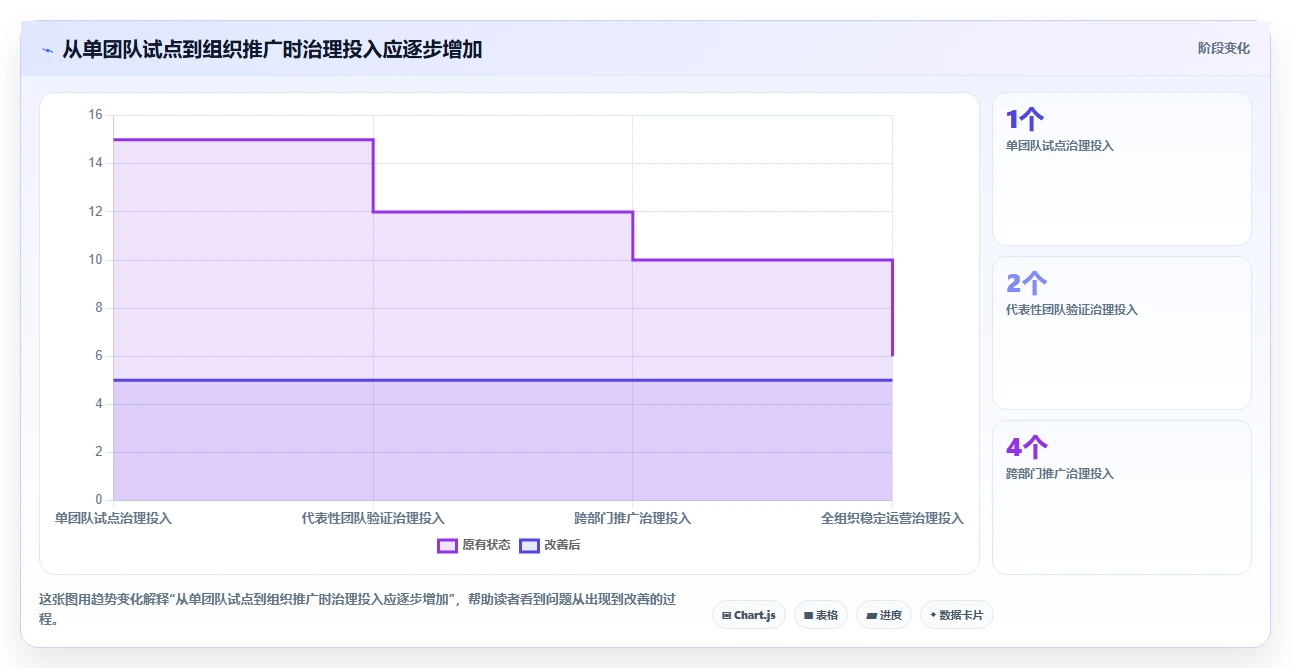The width and height of the screenshot is (1291, 668).
Task: Click the 原有状态 legend label
Action: pos(486,545)
